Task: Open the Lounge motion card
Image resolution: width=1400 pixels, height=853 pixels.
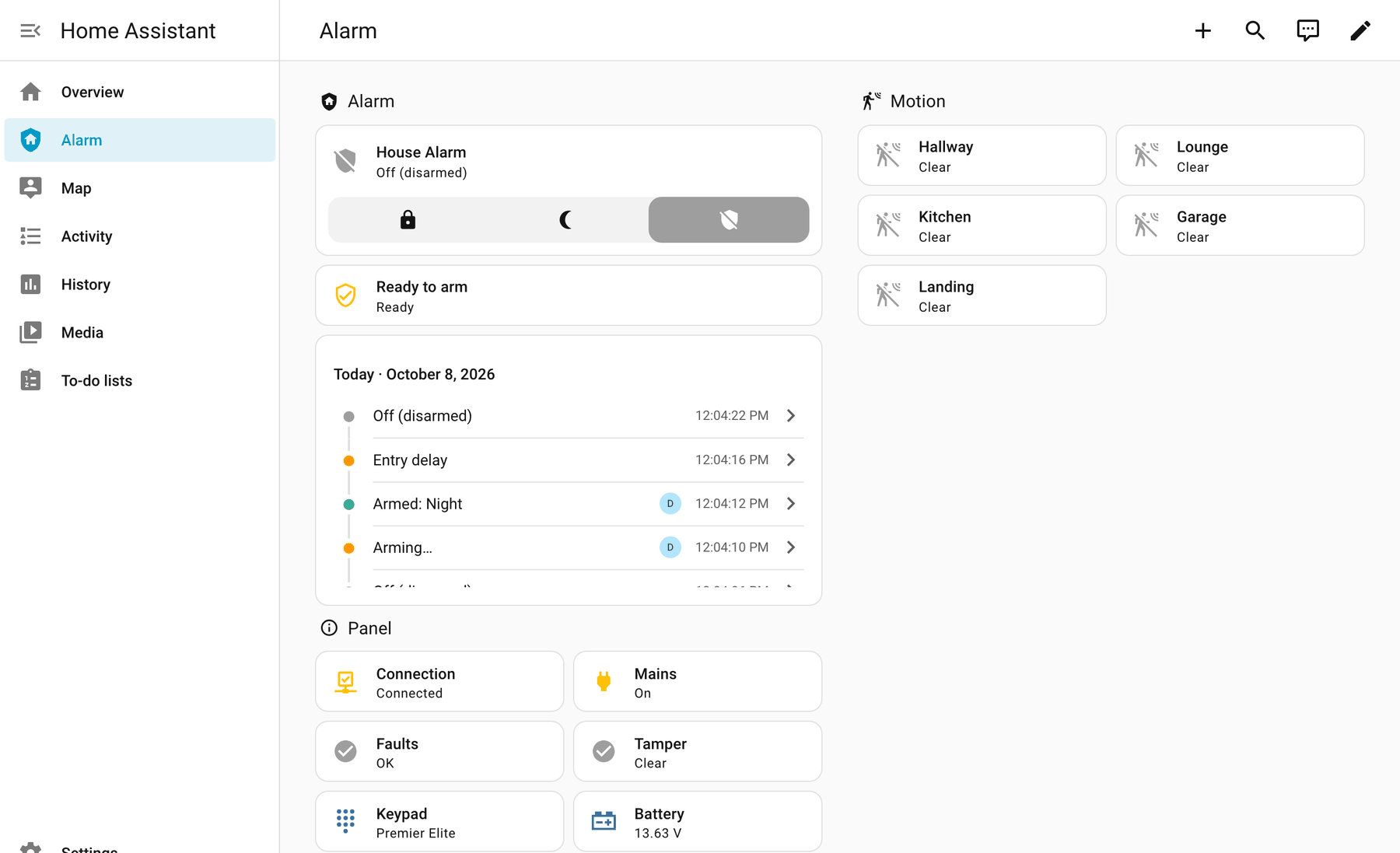Action: pos(1240,156)
